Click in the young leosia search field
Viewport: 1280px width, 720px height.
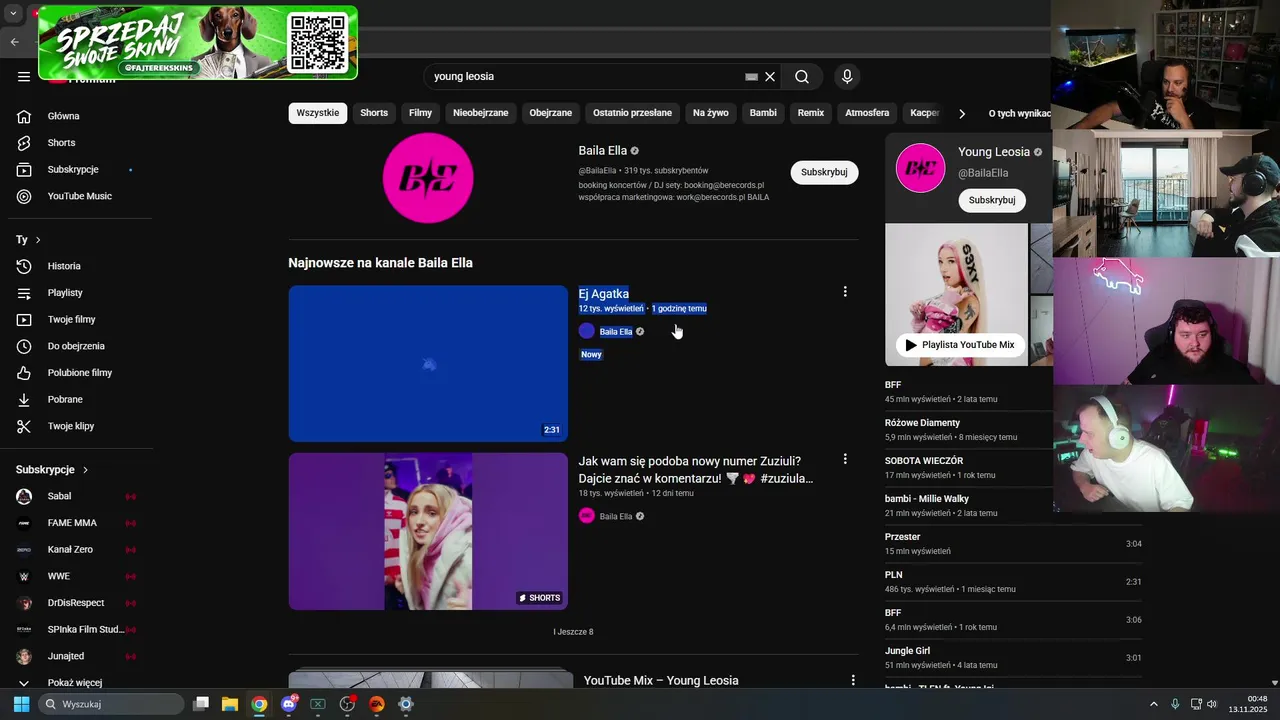pos(585,77)
